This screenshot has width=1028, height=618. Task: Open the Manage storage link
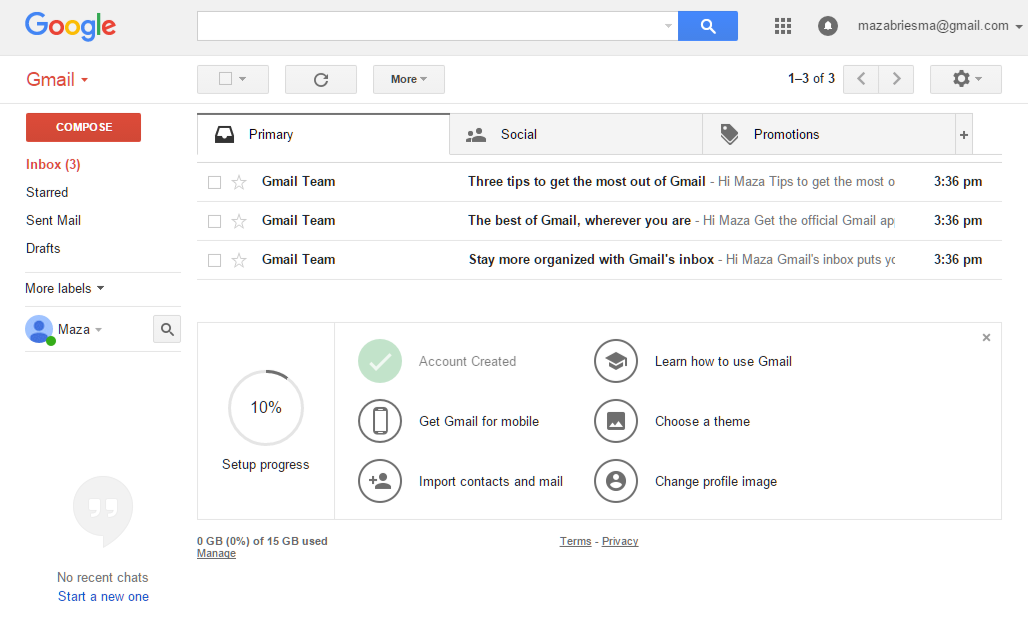coord(216,554)
